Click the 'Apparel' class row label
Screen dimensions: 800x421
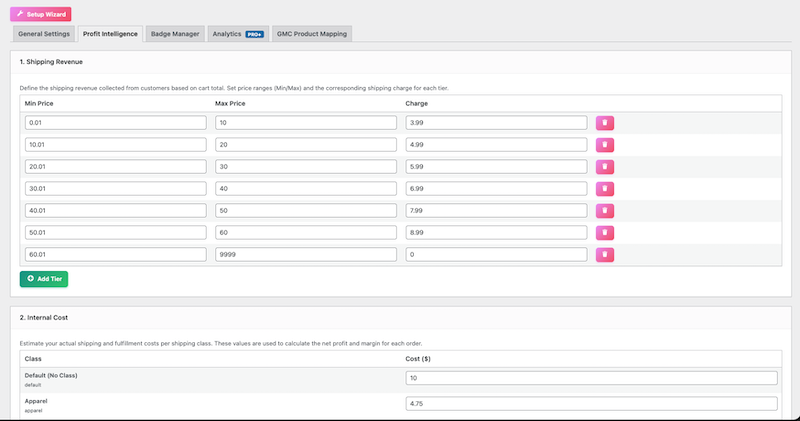pos(36,401)
